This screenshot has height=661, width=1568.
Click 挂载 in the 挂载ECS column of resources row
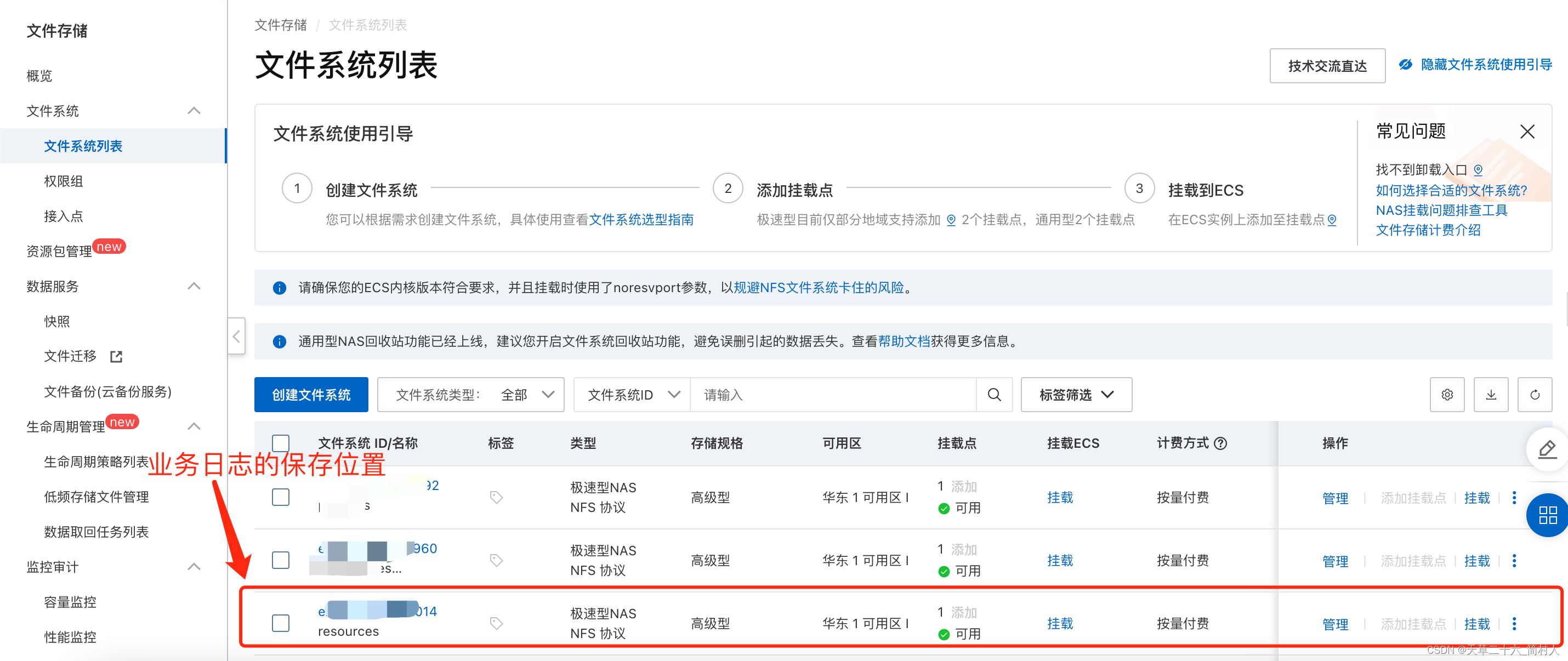coord(1060,623)
